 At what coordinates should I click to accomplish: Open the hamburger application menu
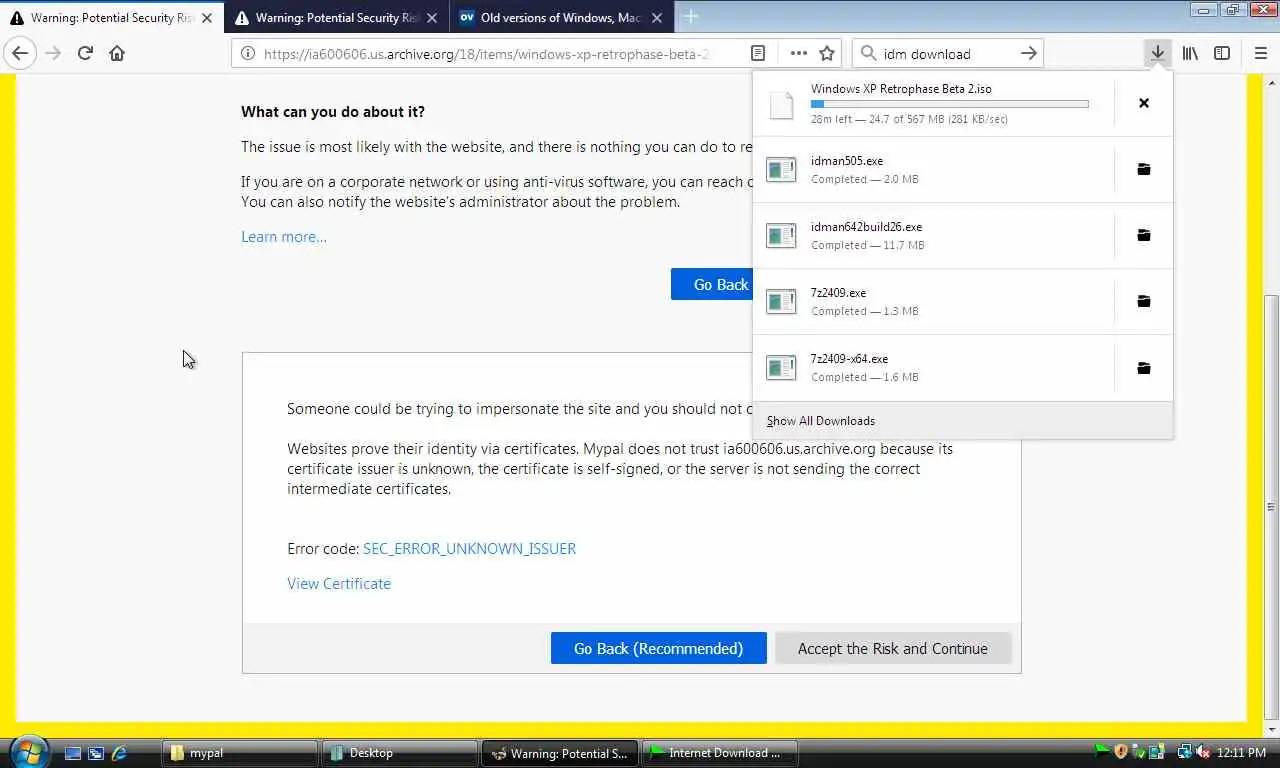coord(1260,54)
